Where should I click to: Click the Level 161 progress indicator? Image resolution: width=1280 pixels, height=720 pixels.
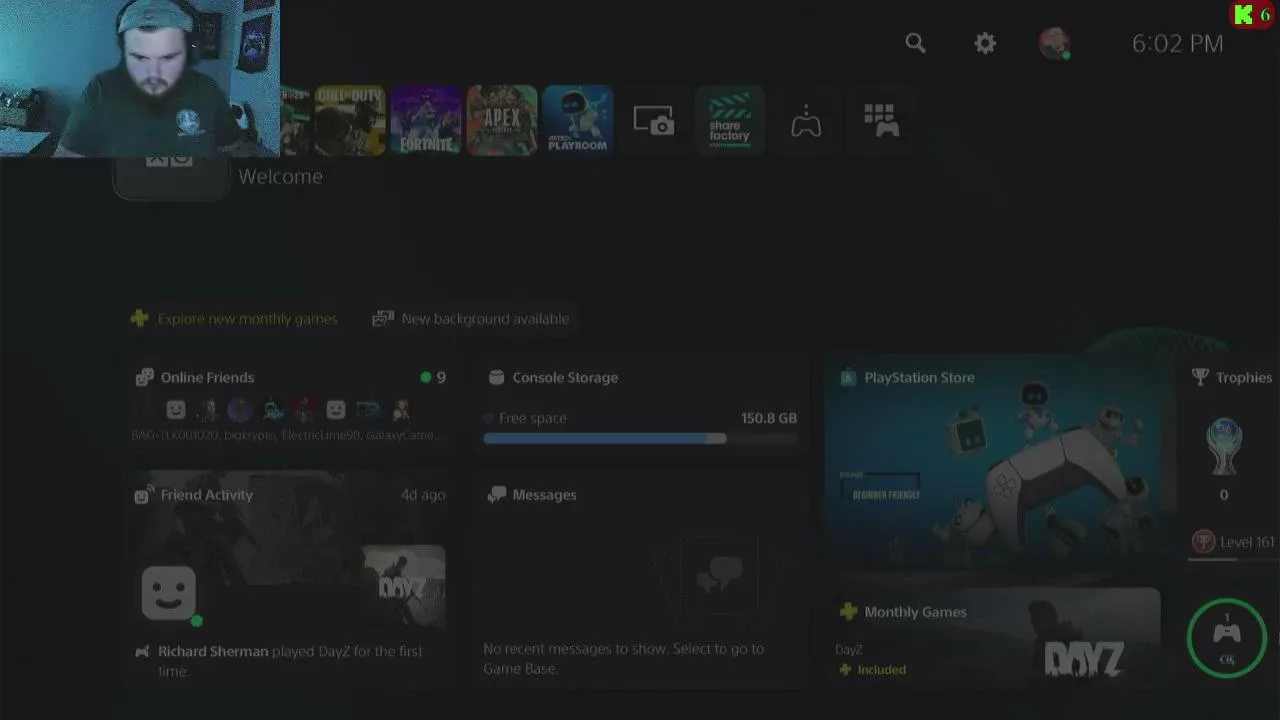click(1233, 542)
